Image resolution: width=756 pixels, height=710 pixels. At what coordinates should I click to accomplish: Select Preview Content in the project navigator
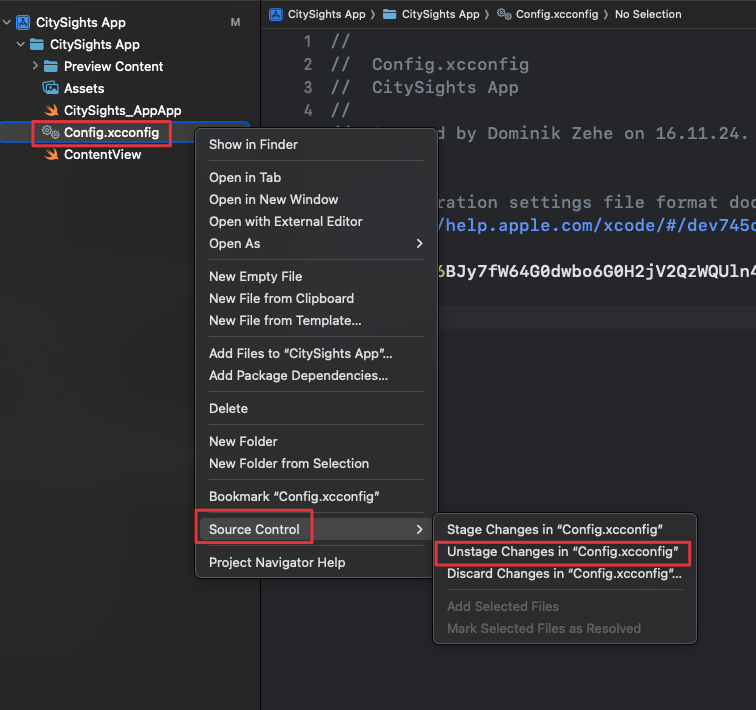coord(113,67)
